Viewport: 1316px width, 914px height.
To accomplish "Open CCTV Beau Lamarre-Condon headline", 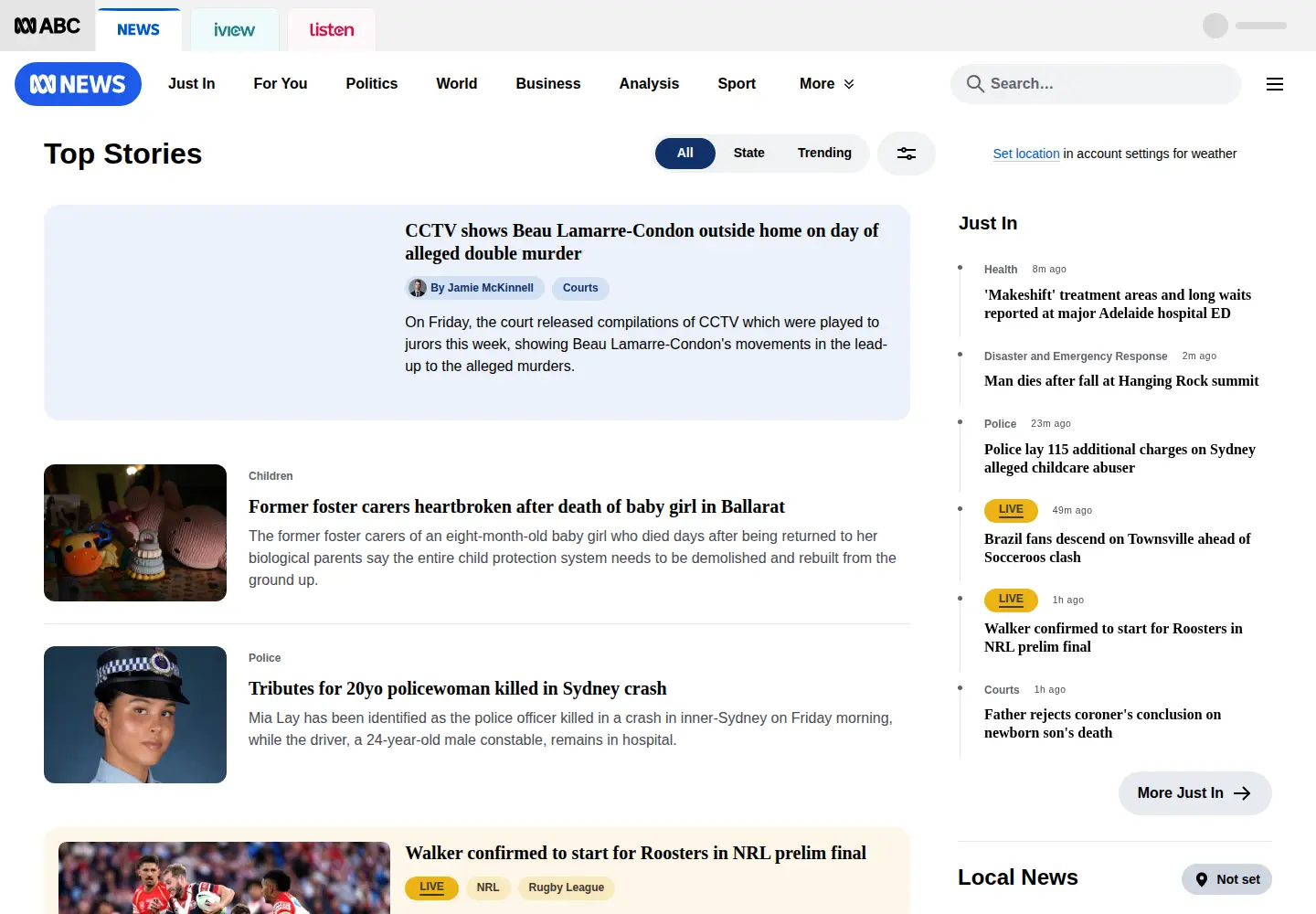I will pyautogui.click(x=642, y=242).
